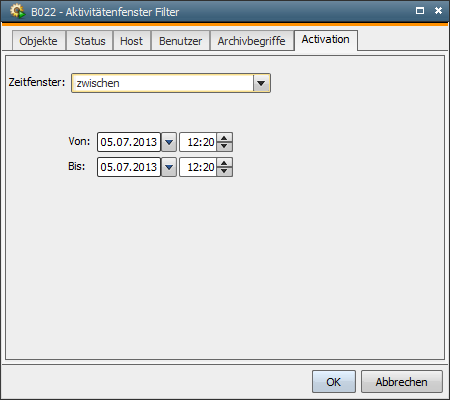Increase the Von time with up arrow
Screen dimensions: 450x400
[x=224, y=138]
